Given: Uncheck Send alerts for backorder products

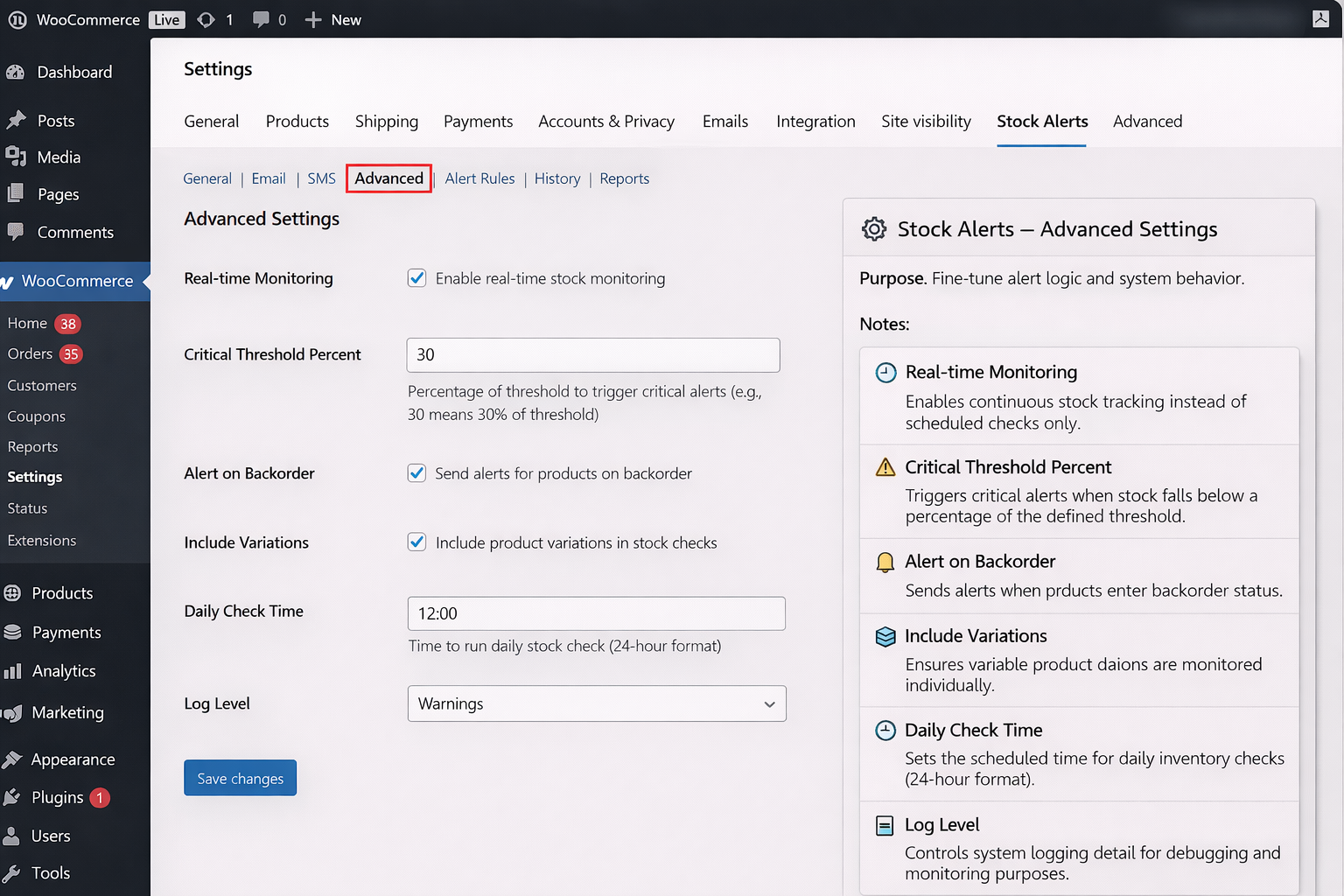Looking at the screenshot, I should coord(417,473).
